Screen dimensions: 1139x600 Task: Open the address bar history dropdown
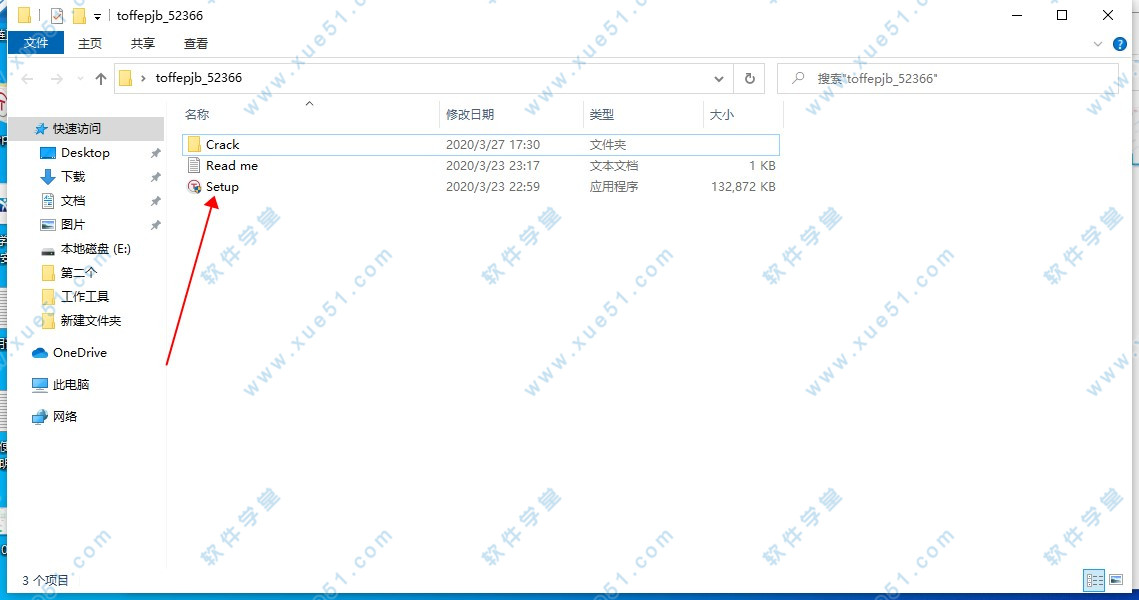pos(718,78)
